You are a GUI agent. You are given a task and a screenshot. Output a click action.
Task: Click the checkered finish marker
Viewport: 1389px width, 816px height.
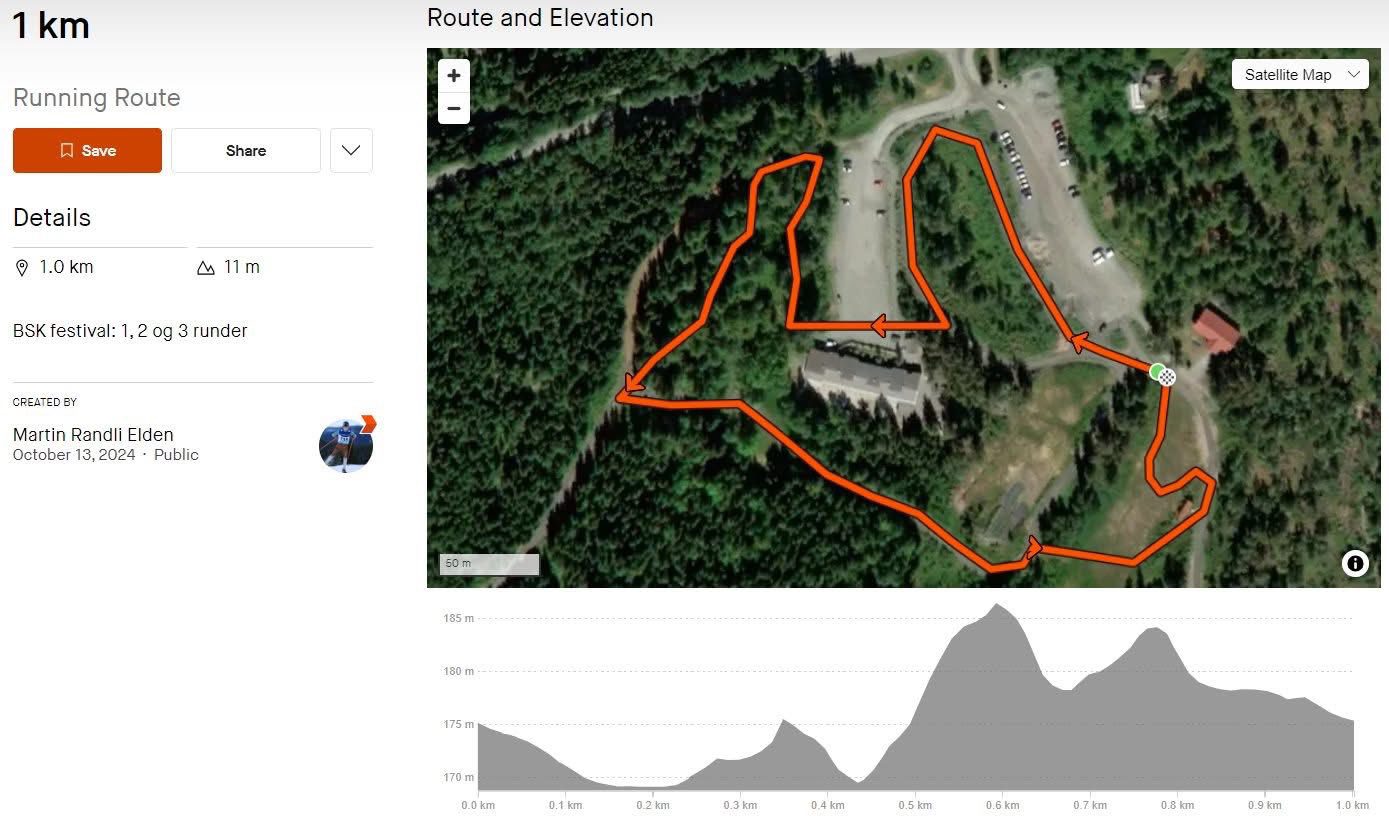(x=1167, y=377)
